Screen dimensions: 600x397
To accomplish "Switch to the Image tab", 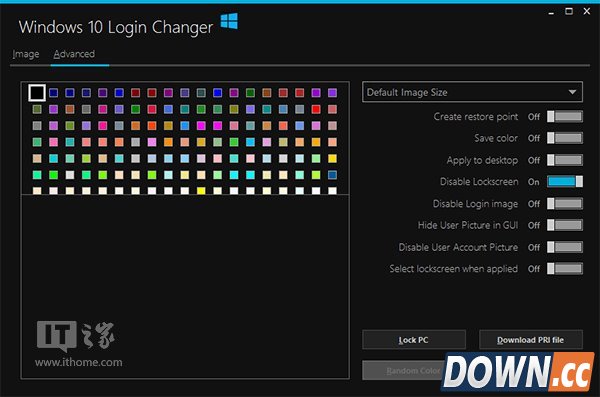I will point(26,54).
